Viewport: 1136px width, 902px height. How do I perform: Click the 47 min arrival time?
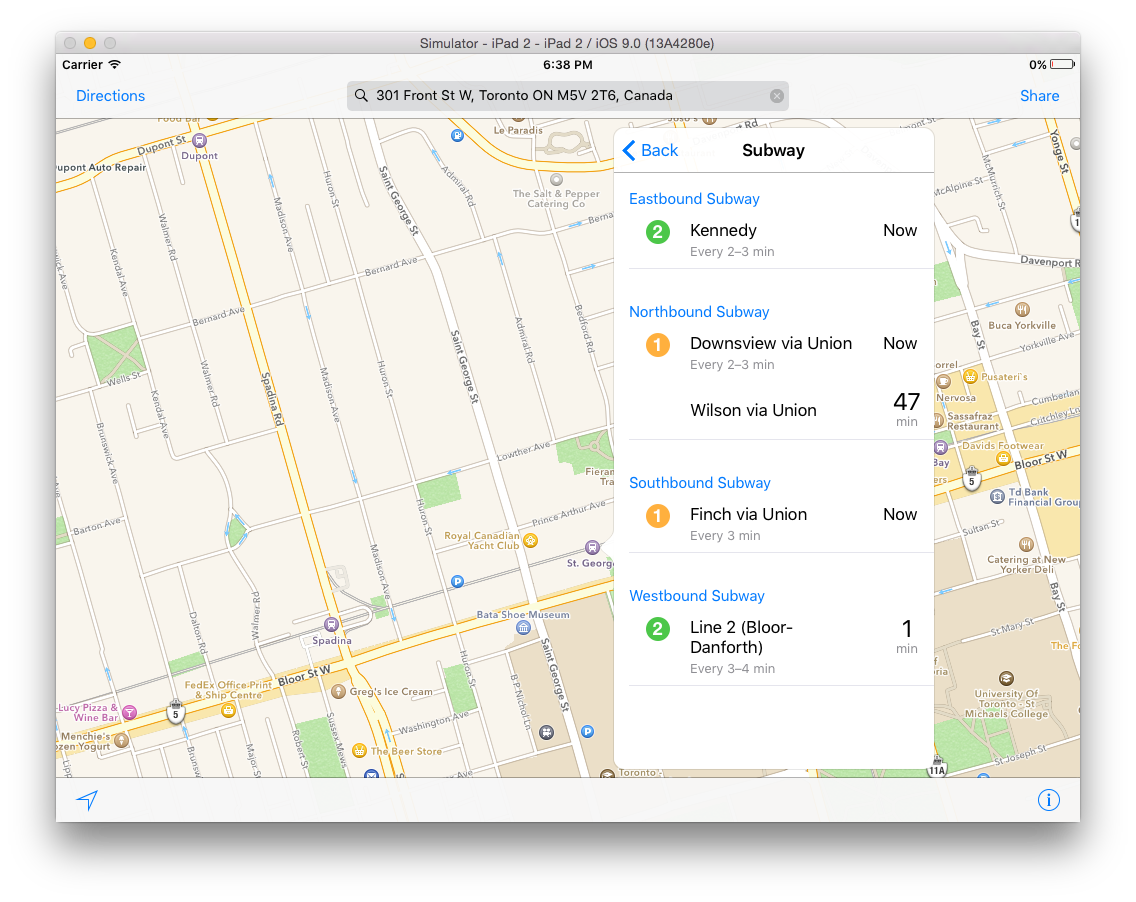tap(906, 410)
